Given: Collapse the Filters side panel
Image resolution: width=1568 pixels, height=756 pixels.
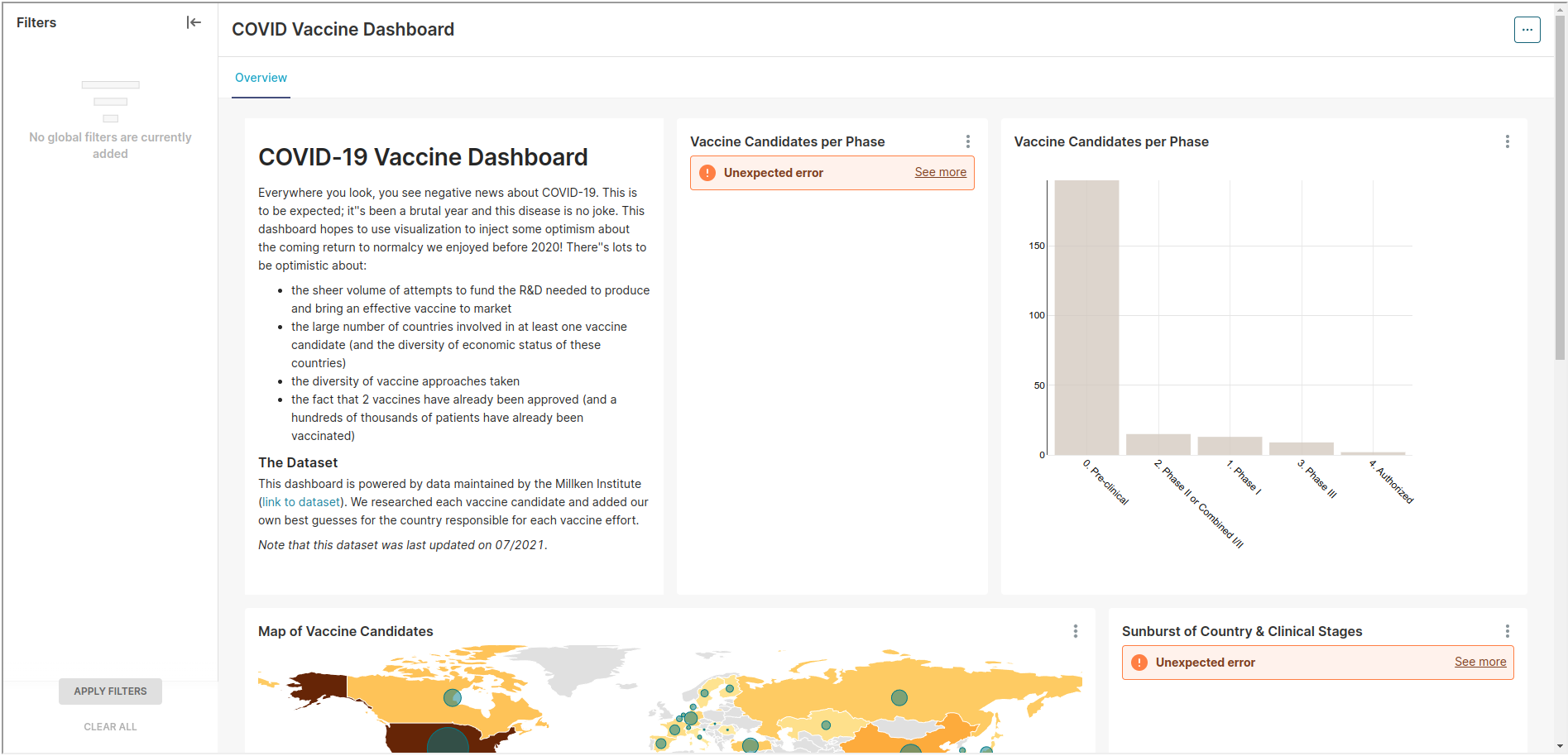Looking at the screenshot, I should (194, 22).
